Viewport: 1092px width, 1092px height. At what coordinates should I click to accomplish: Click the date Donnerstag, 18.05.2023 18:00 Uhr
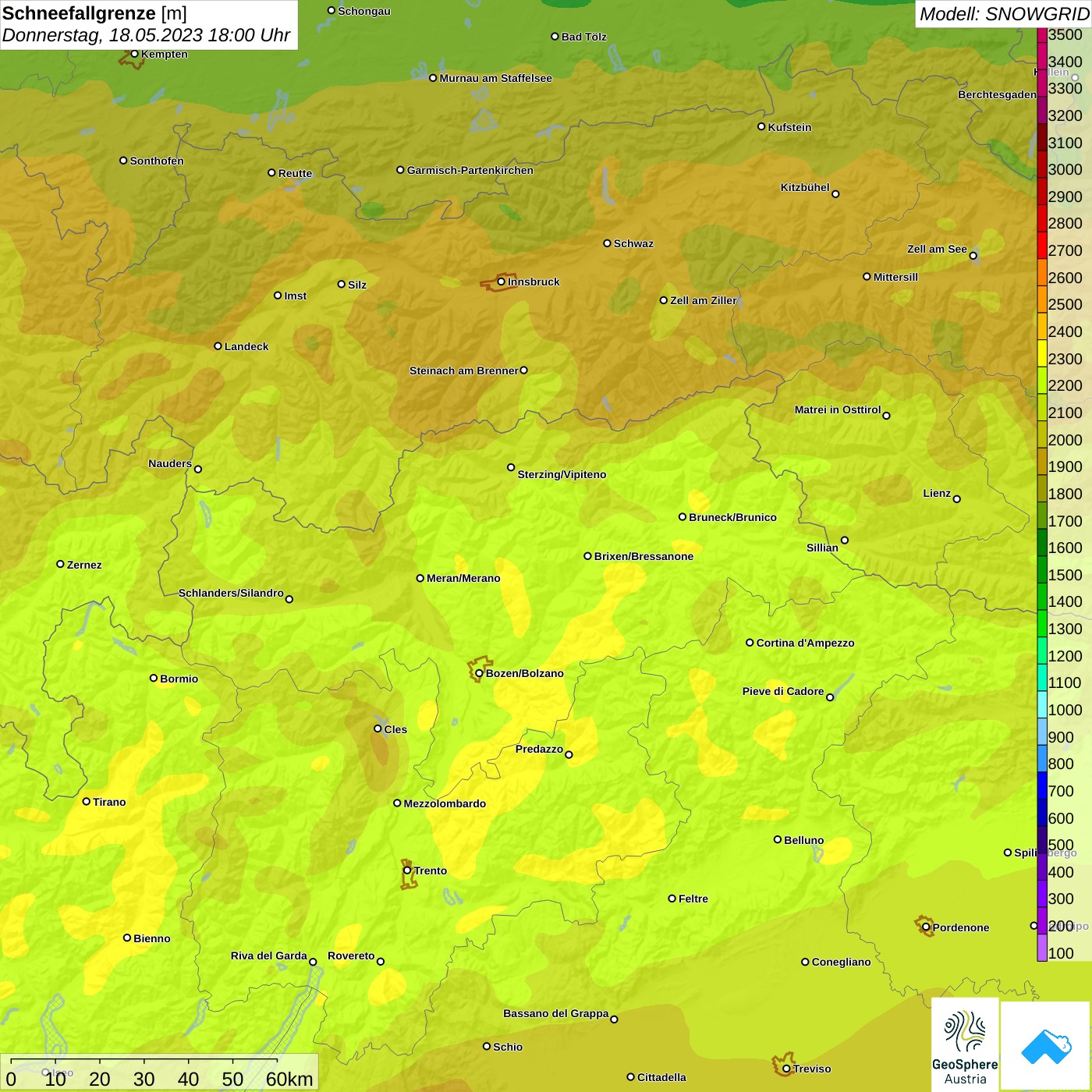(146, 35)
